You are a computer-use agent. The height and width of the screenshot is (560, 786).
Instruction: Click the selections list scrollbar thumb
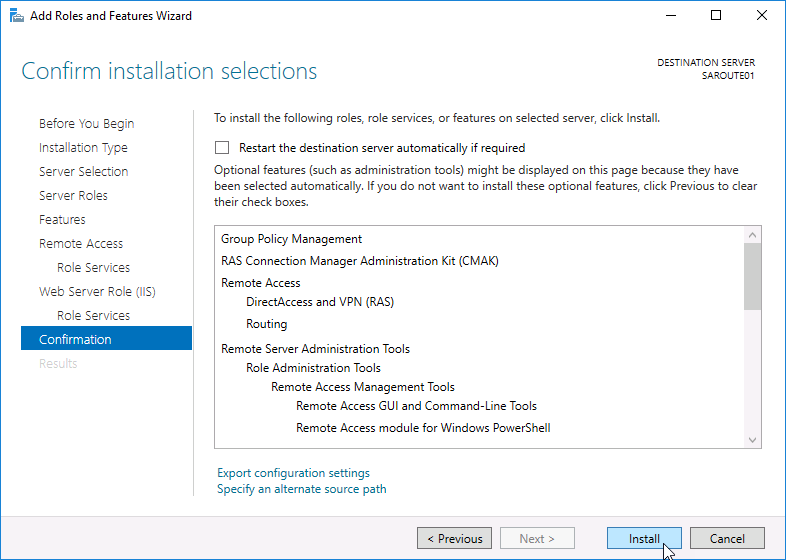pyautogui.click(x=753, y=276)
